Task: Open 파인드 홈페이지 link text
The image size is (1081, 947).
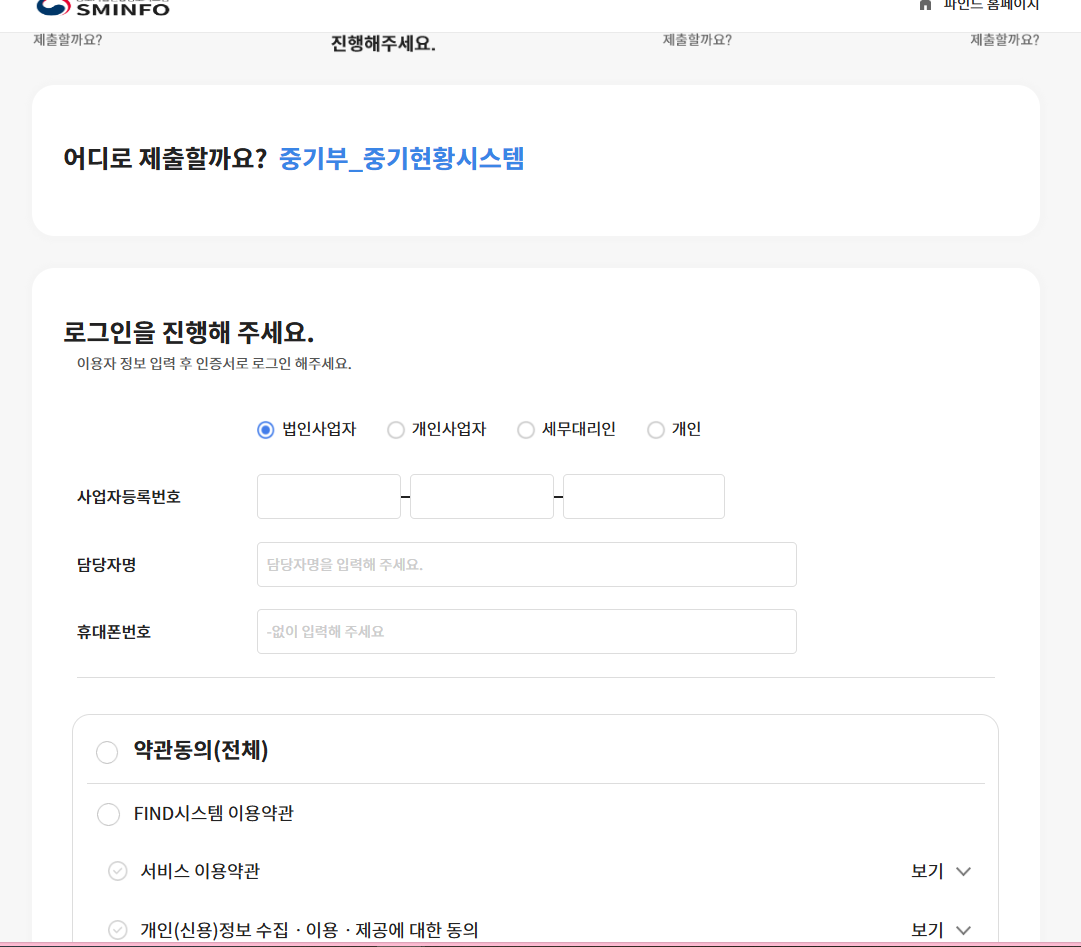Action: [991, 5]
